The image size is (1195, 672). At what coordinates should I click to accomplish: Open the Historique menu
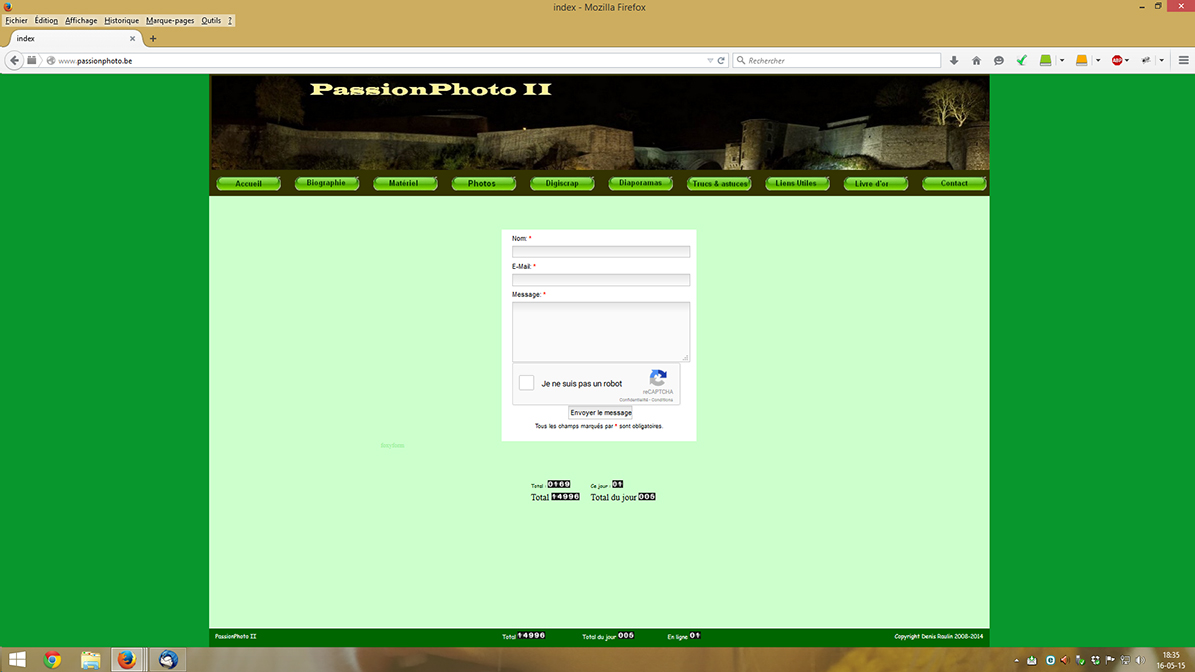122,21
